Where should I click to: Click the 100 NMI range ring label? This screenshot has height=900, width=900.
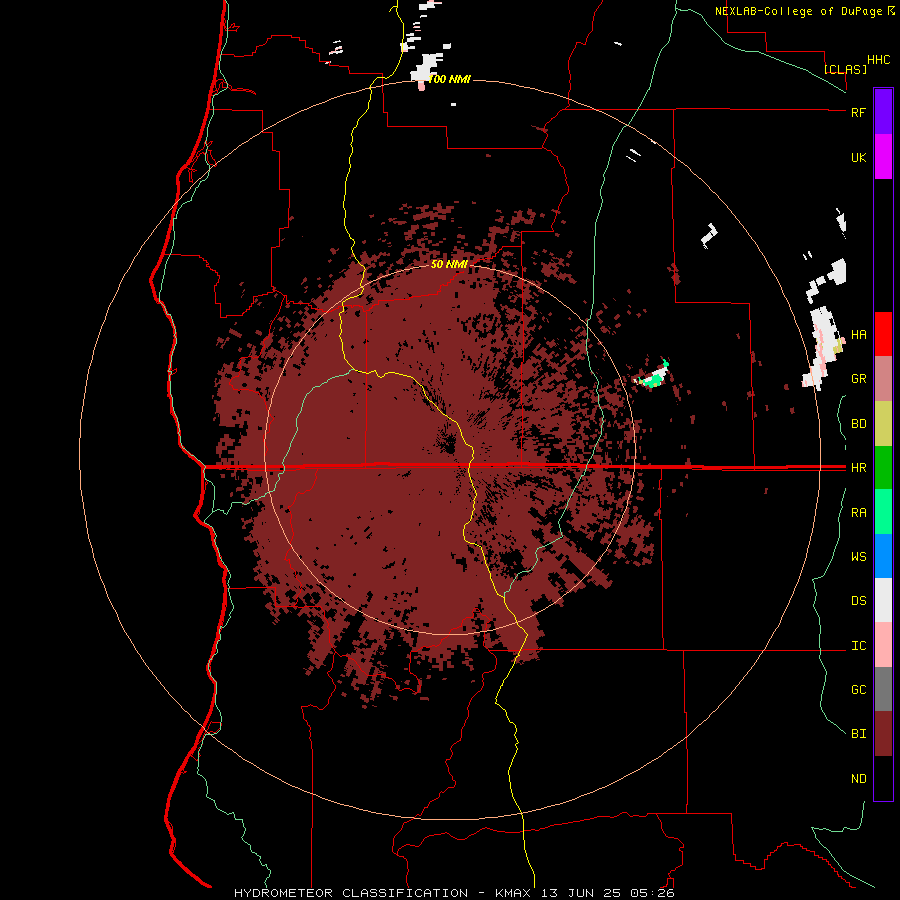[449, 79]
